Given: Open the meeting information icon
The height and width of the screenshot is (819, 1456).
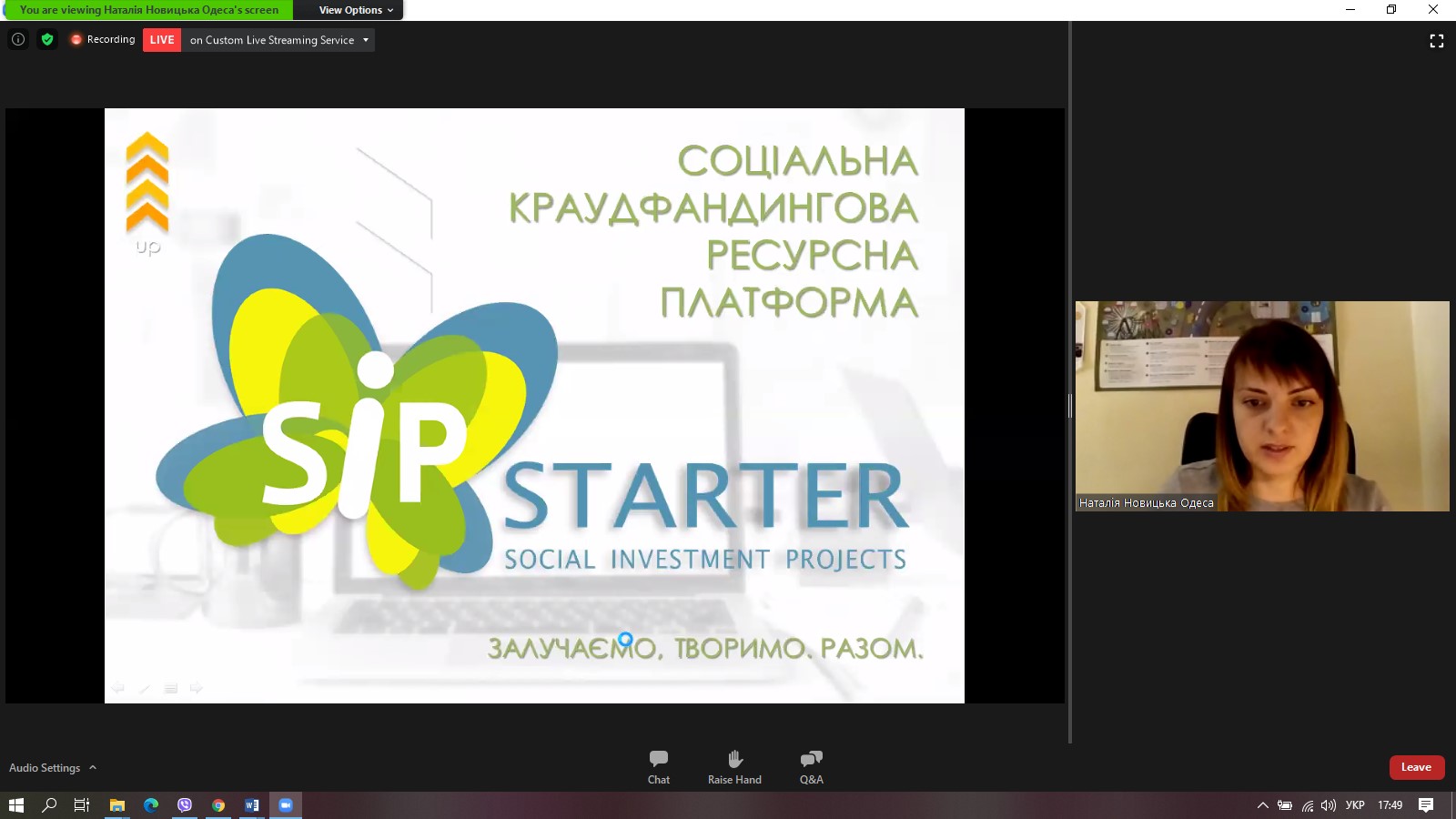Looking at the screenshot, I should [x=18, y=39].
